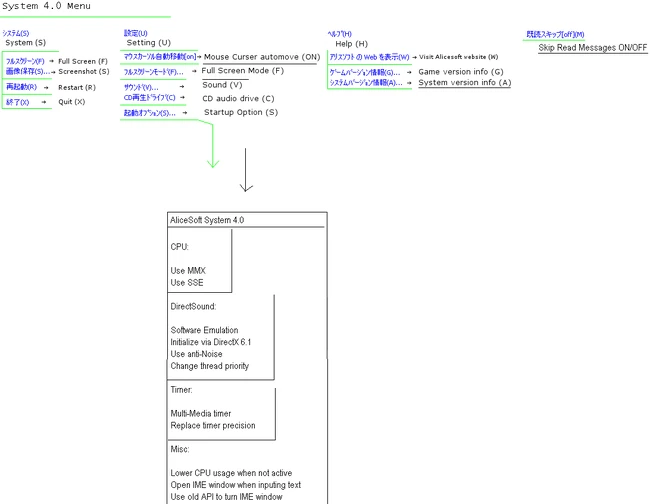Open the Japanese システム(S) menu header
650x504 pixels.
[x=16, y=33]
